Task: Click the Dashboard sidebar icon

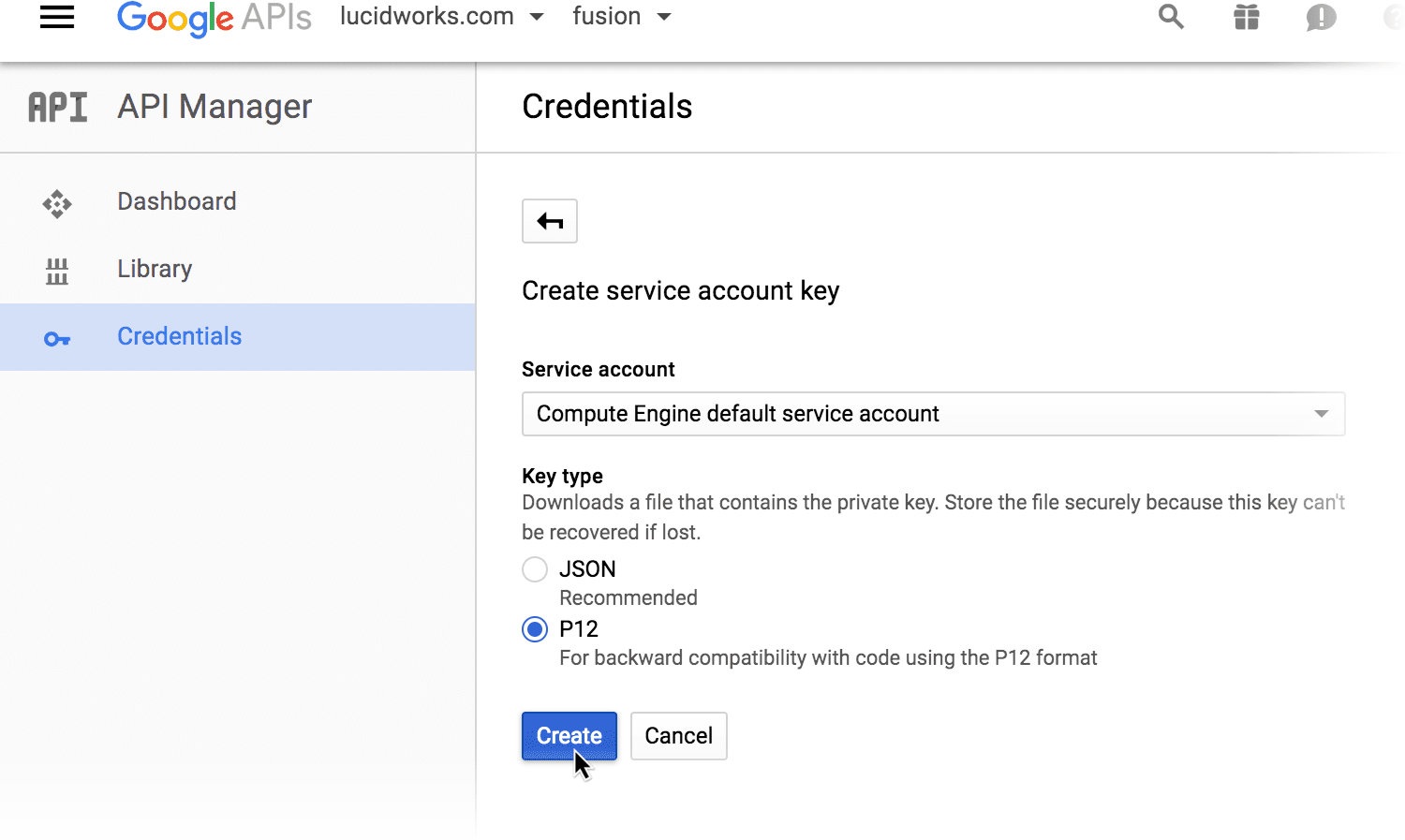Action: (57, 203)
